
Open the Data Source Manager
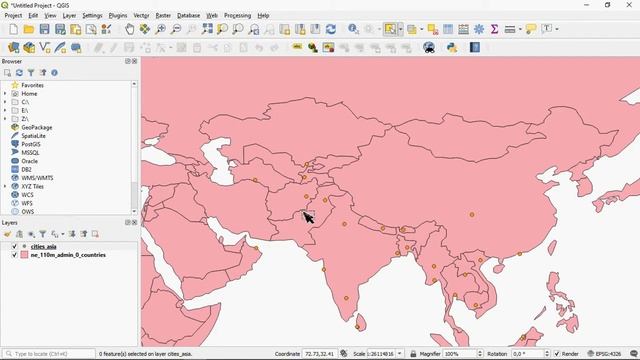click(x=13, y=47)
